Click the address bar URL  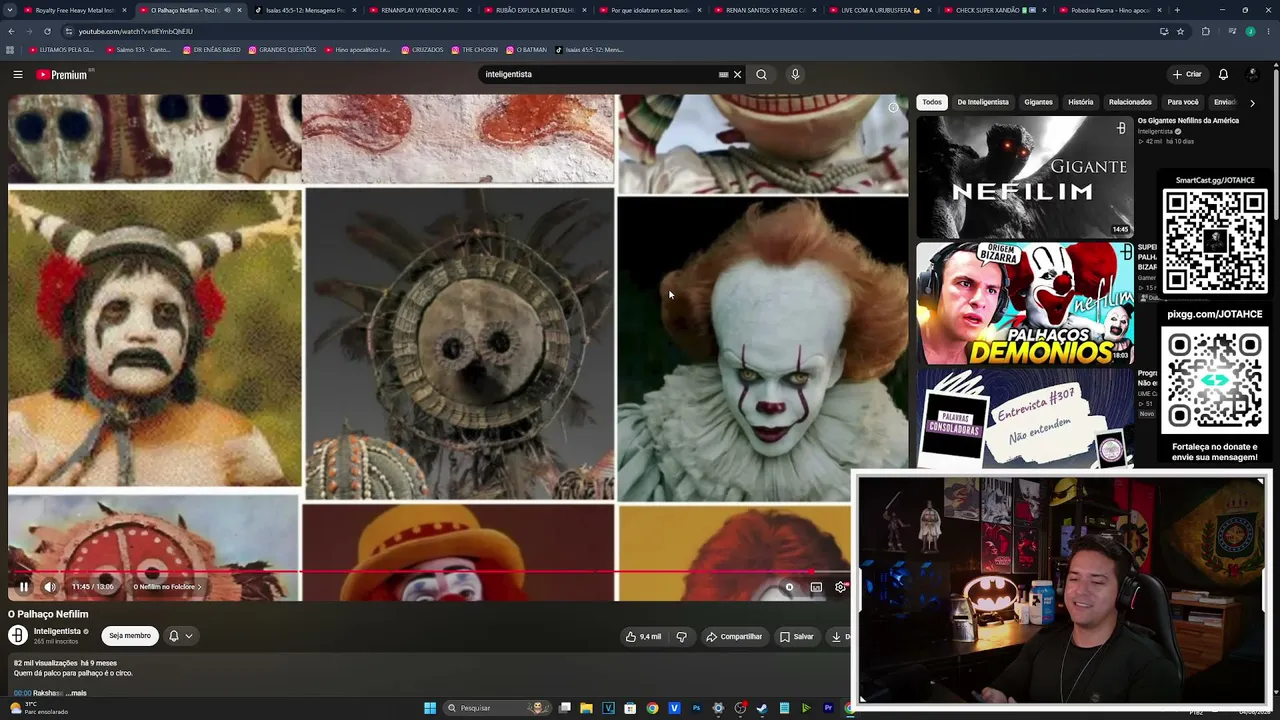tap(136, 31)
